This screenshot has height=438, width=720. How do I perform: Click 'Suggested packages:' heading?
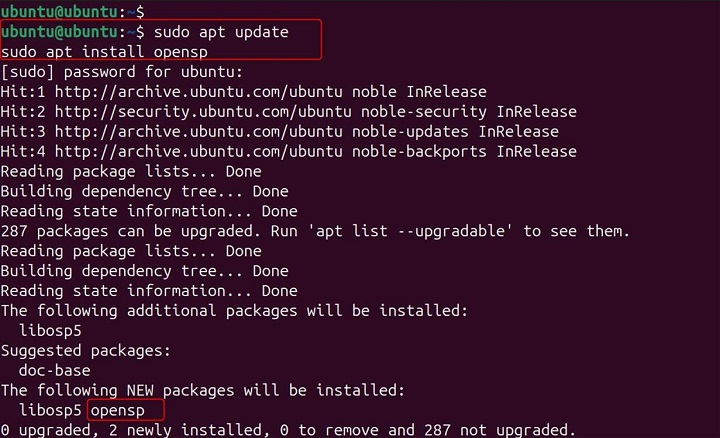tap(83, 351)
